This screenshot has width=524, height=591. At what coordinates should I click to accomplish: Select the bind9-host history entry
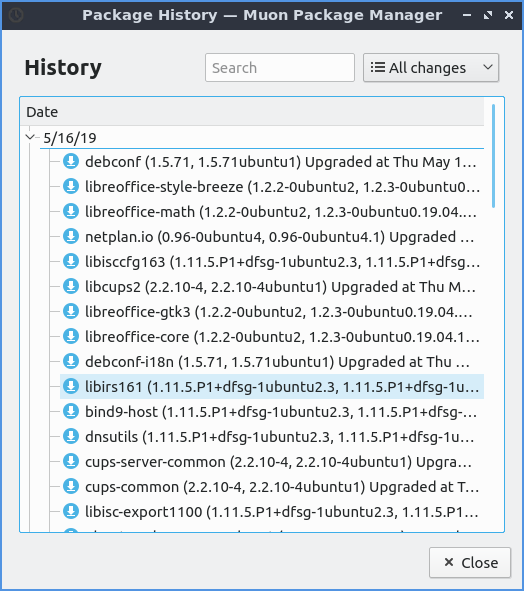tap(272, 412)
